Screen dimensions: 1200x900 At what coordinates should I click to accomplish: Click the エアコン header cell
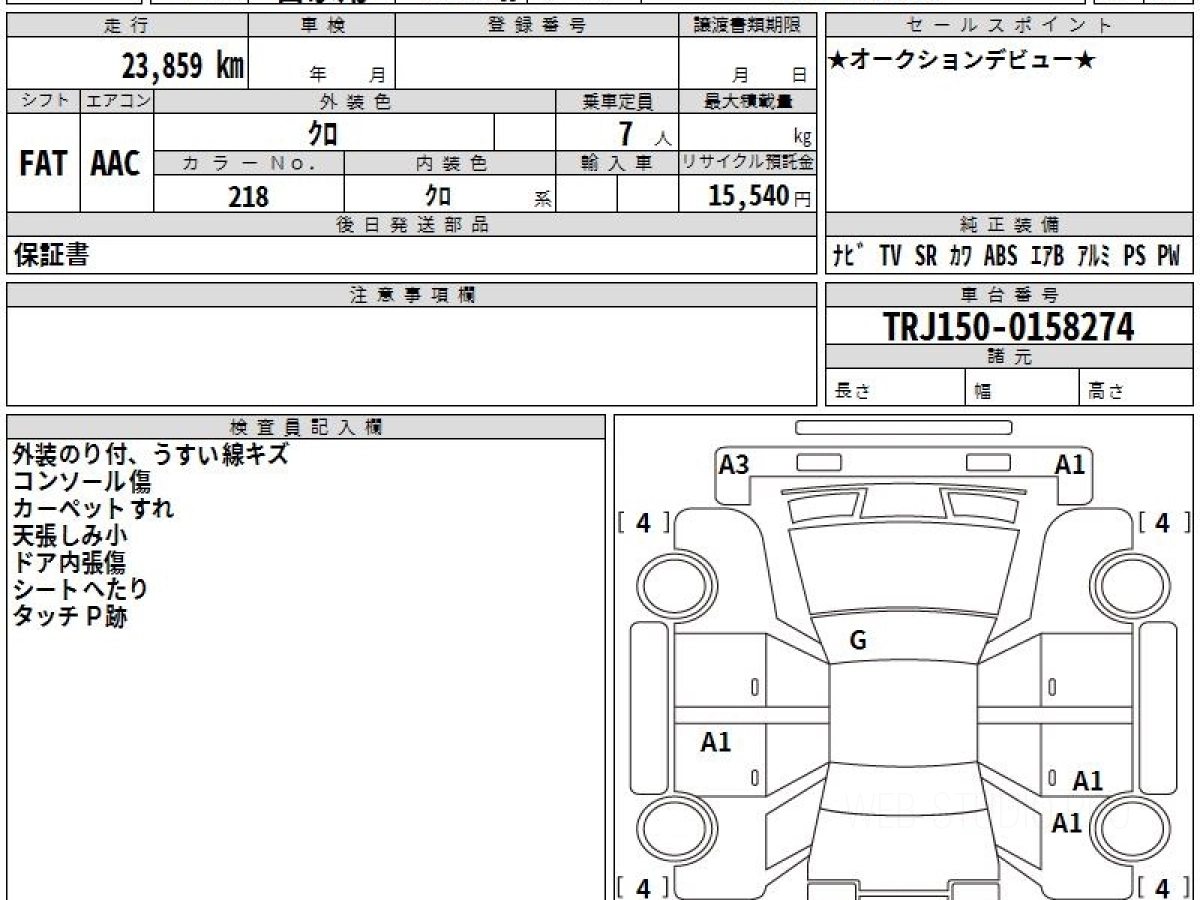[x=117, y=101]
